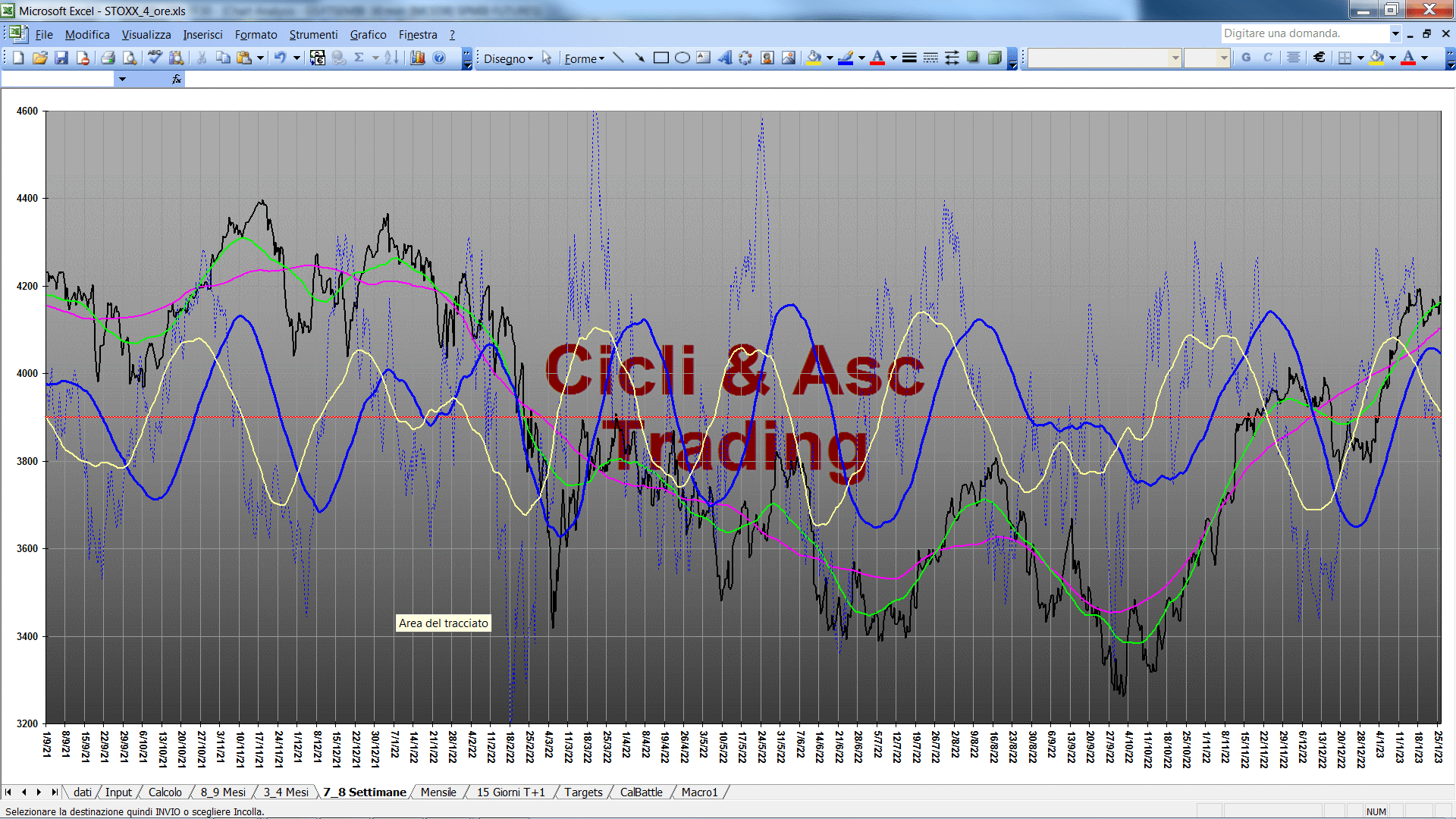
Task: Open the Undo history dropdown arrow
Action: 297,58
